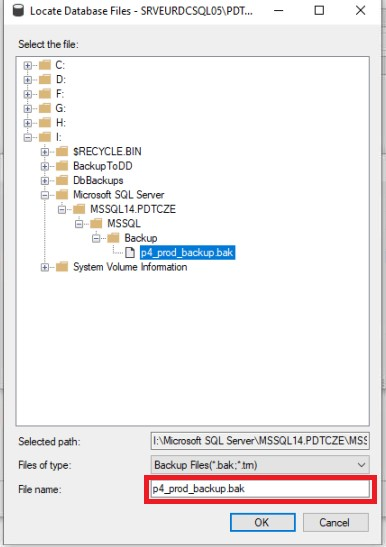The width and height of the screenshot is (386, 547).
Task: Click into the File name field
Action: (x=260, y=489)
